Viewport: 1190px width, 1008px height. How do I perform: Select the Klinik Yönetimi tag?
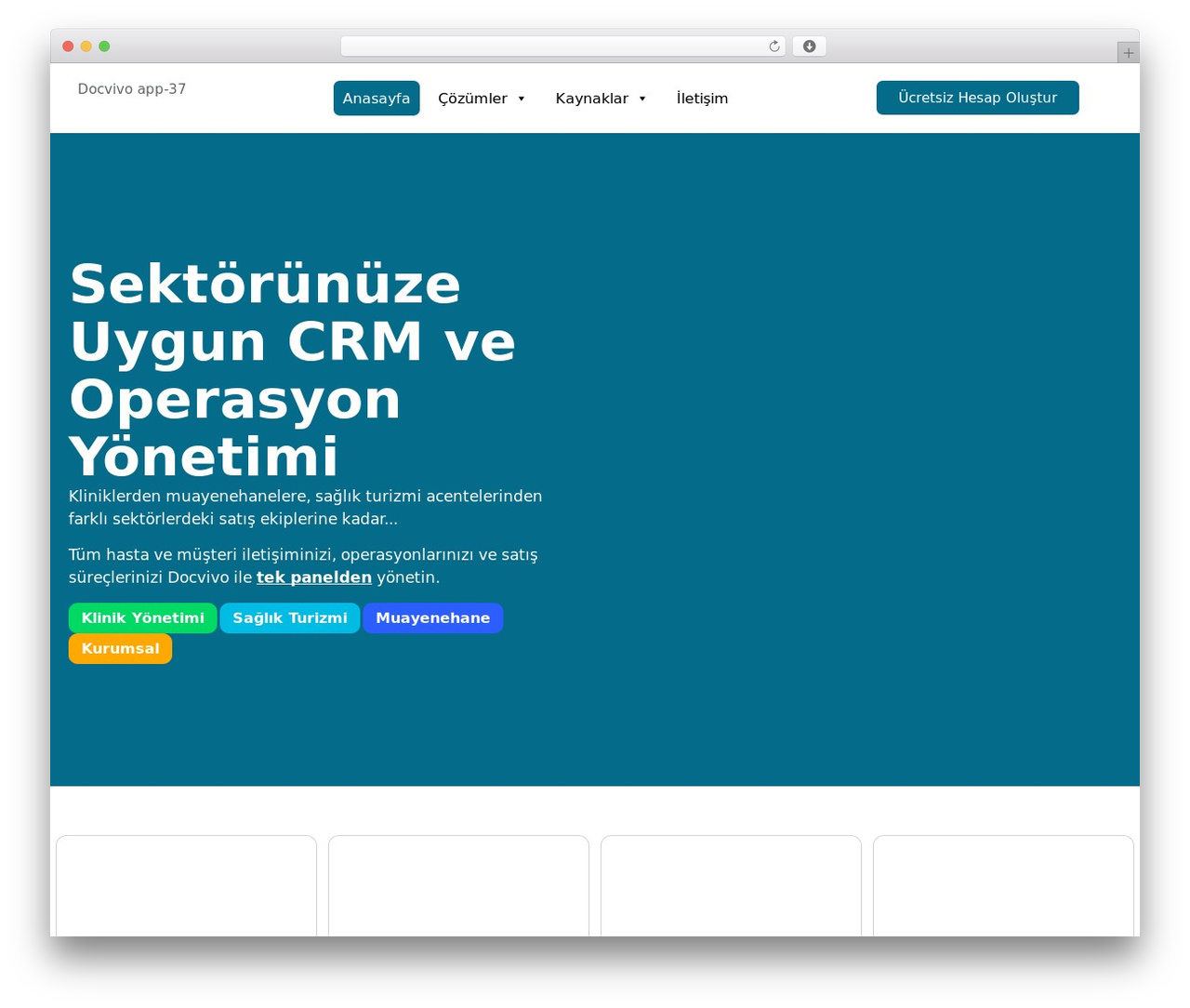pos(143,618)
